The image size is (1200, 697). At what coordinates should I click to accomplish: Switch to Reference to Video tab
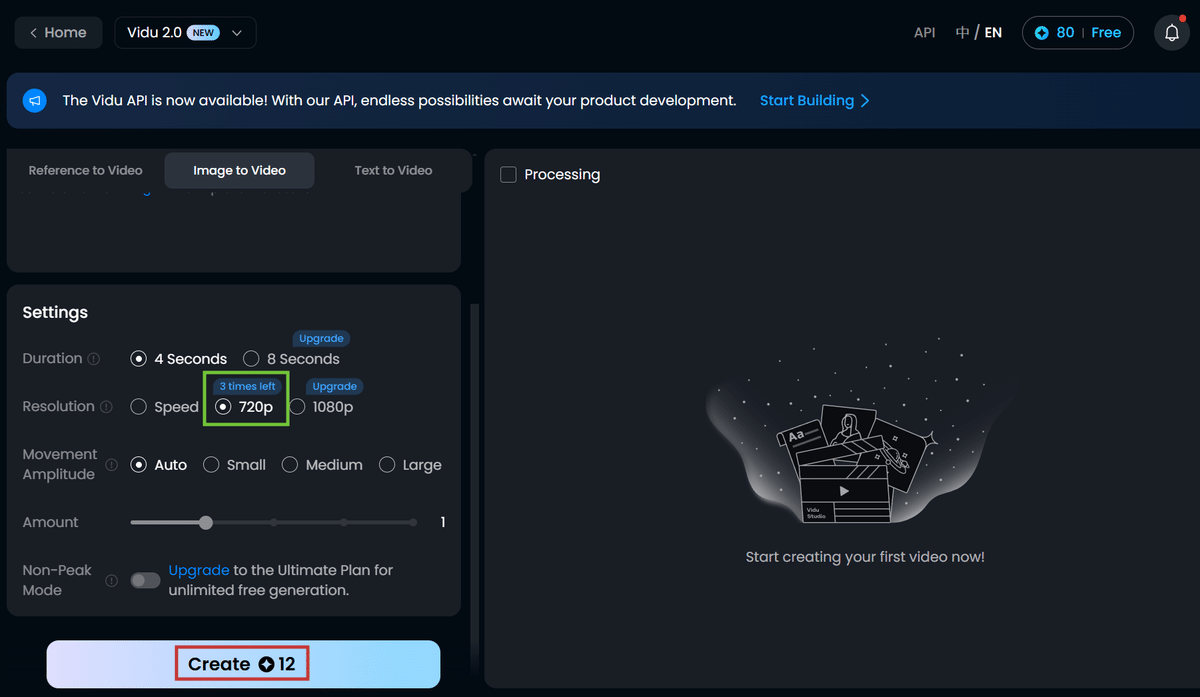pos(85,171)
